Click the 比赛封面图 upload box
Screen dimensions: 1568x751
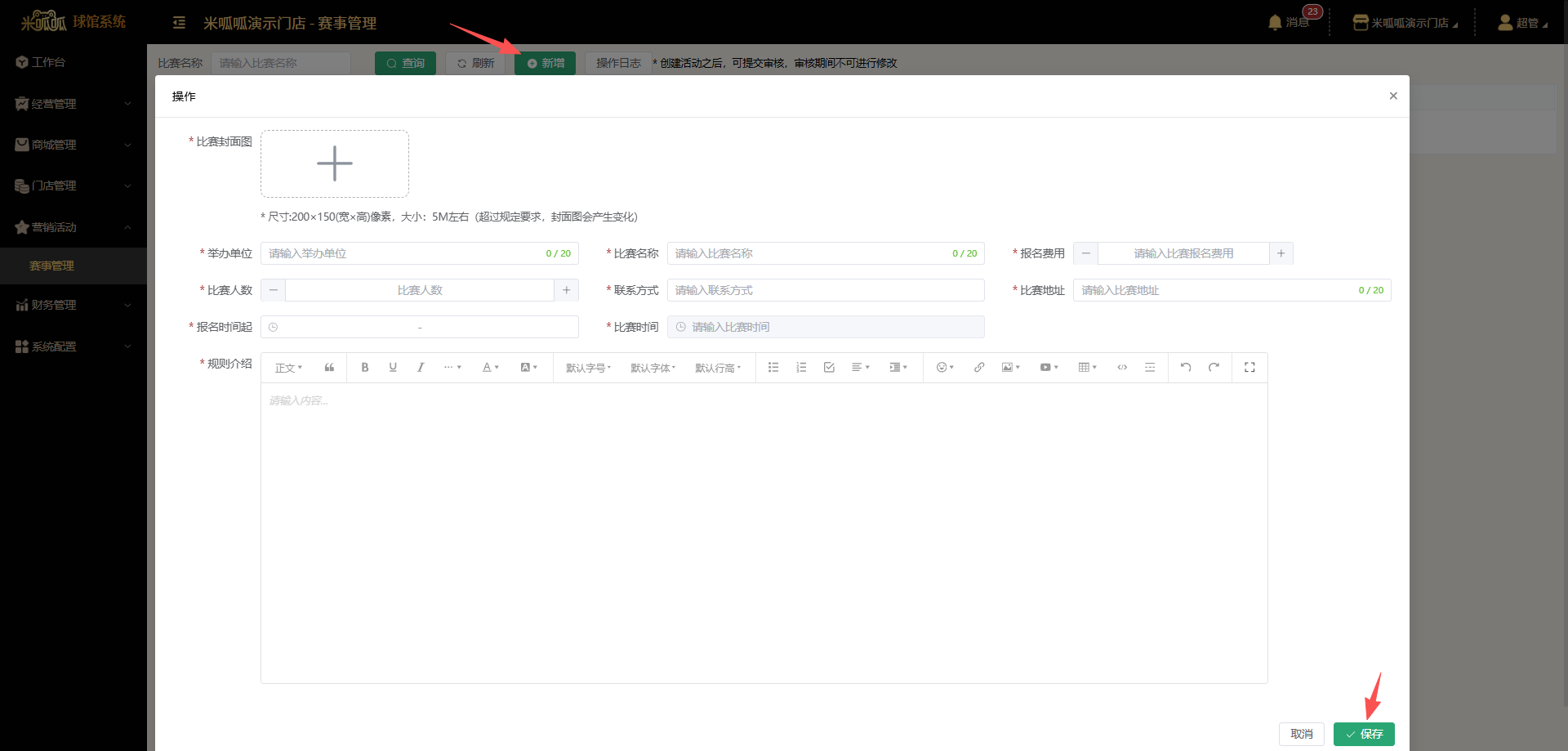335,163
